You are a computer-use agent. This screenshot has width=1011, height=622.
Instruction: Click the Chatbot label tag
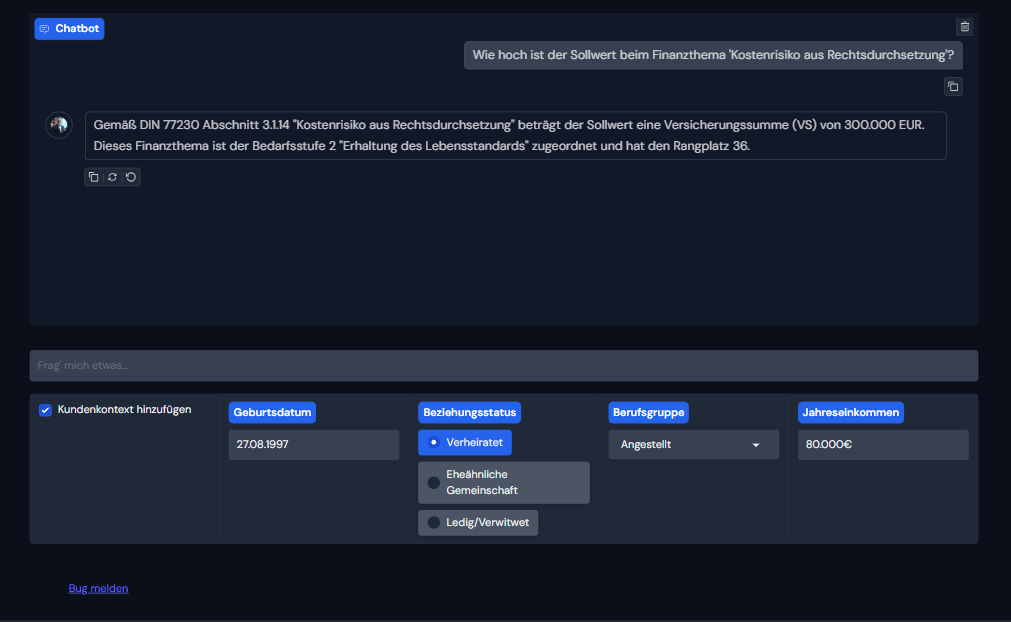[77, 29]
